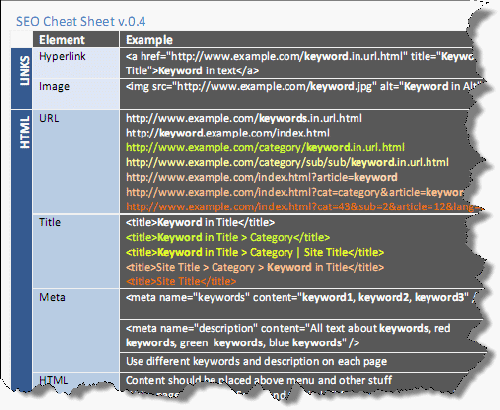Click the img src keyword.jpg example
Image resolution: width=500 pixels, height=410 pixels.
[303, 87]
